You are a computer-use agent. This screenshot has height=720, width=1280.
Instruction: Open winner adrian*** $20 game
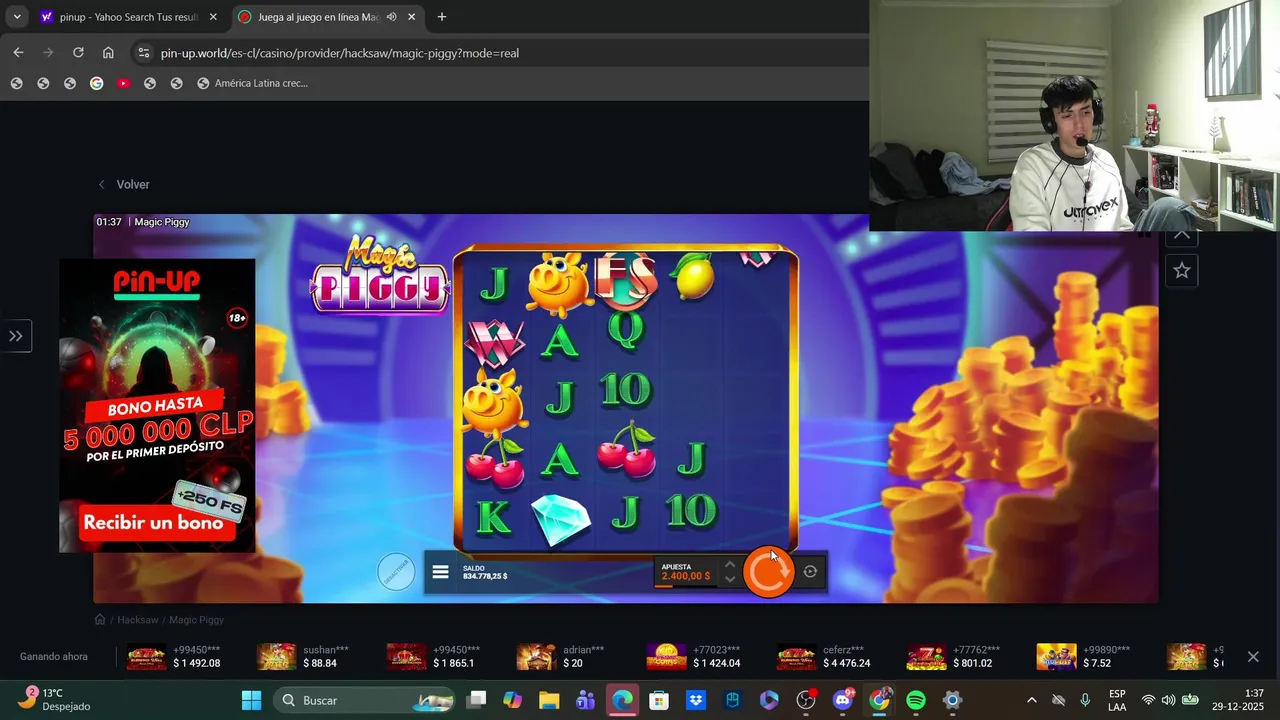click(561, 657)
